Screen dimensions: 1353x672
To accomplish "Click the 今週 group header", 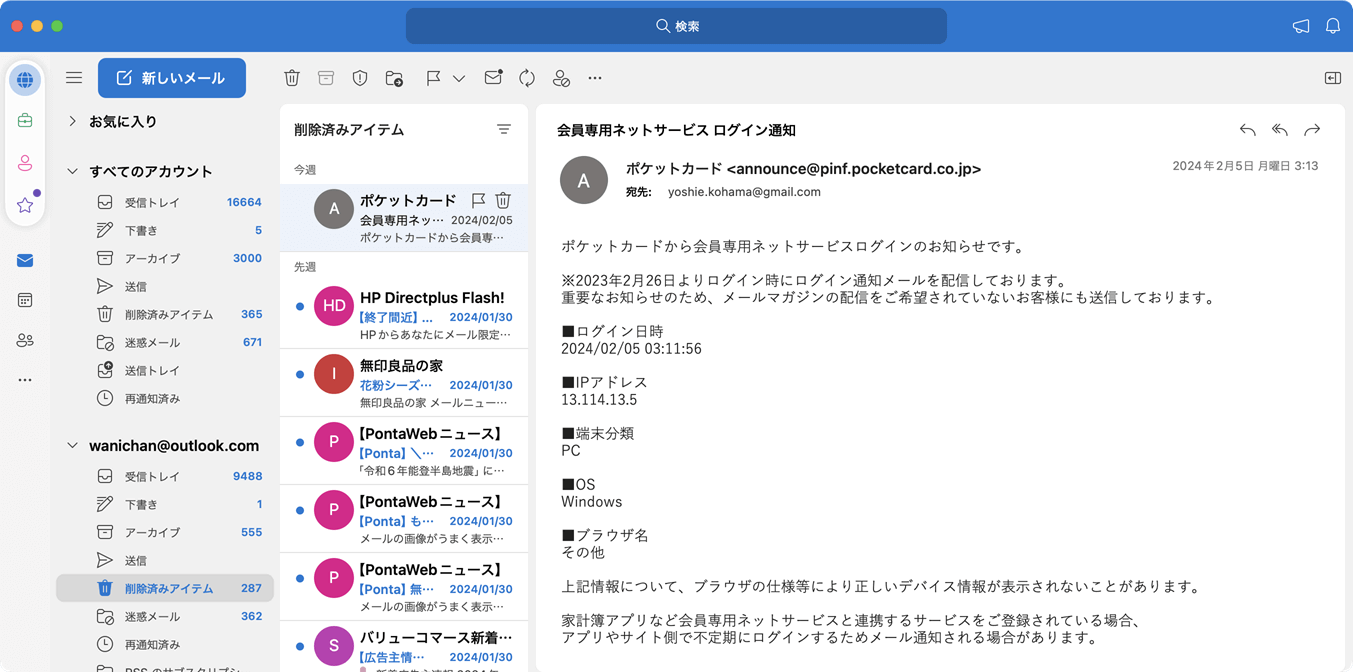I will (305, 170).
